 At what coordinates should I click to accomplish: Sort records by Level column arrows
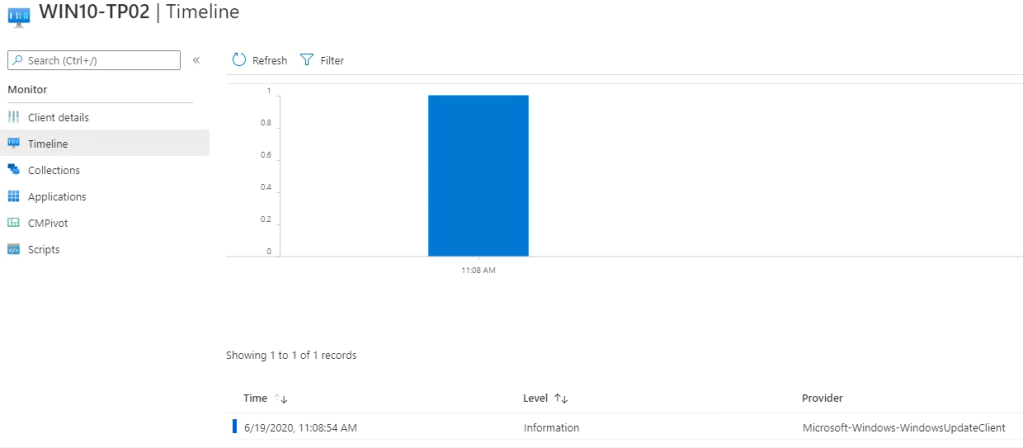561,398
